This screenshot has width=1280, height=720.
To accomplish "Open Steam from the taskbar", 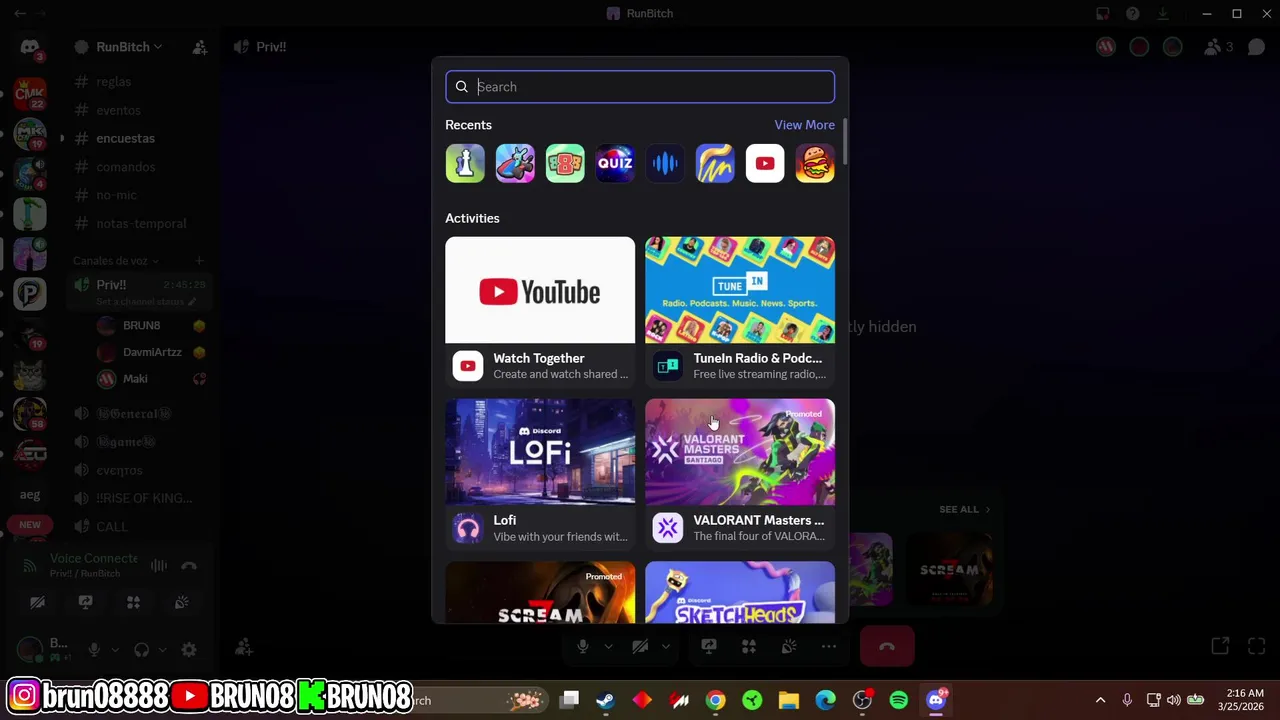I will pos(605,701).
